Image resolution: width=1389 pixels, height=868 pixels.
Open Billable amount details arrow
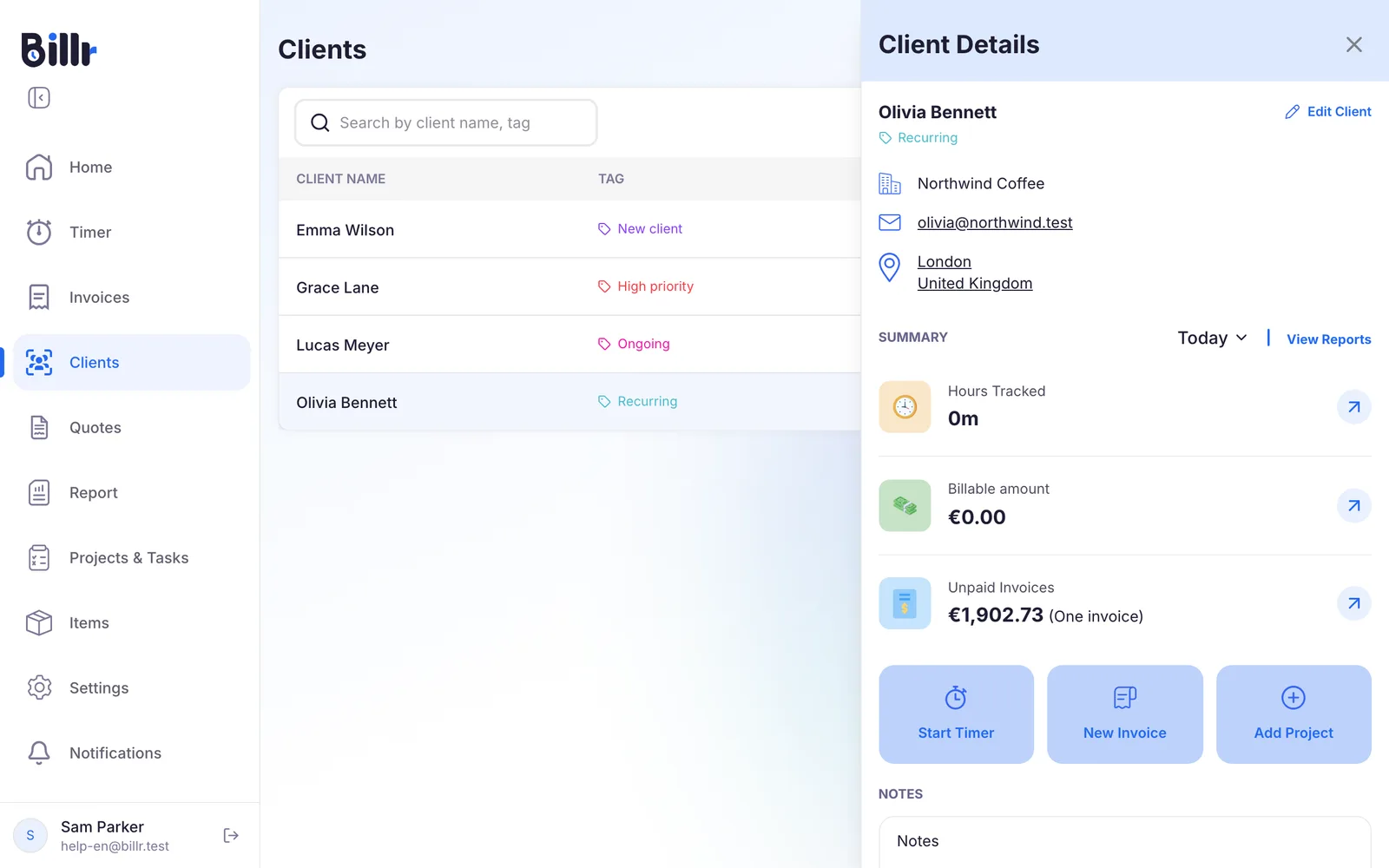[1353, 505]
